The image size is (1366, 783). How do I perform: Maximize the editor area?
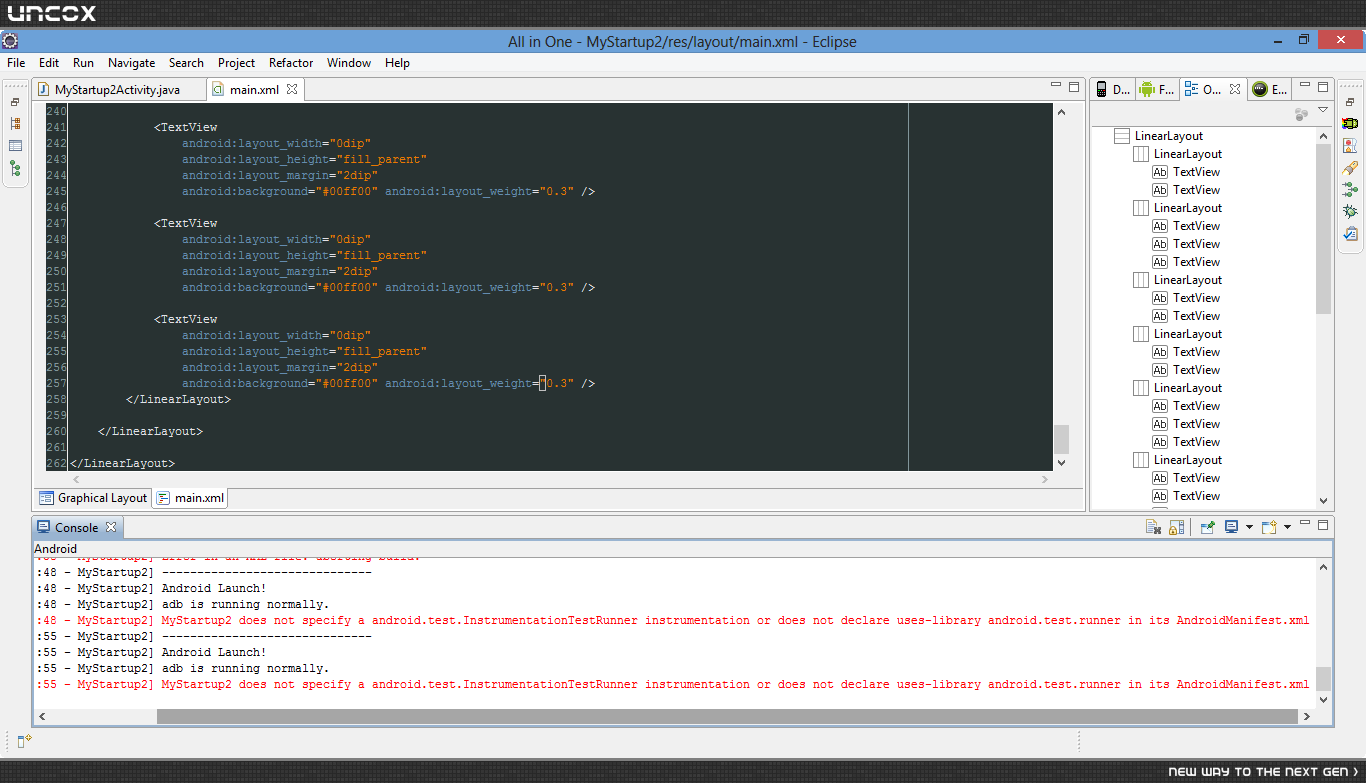1074,87
